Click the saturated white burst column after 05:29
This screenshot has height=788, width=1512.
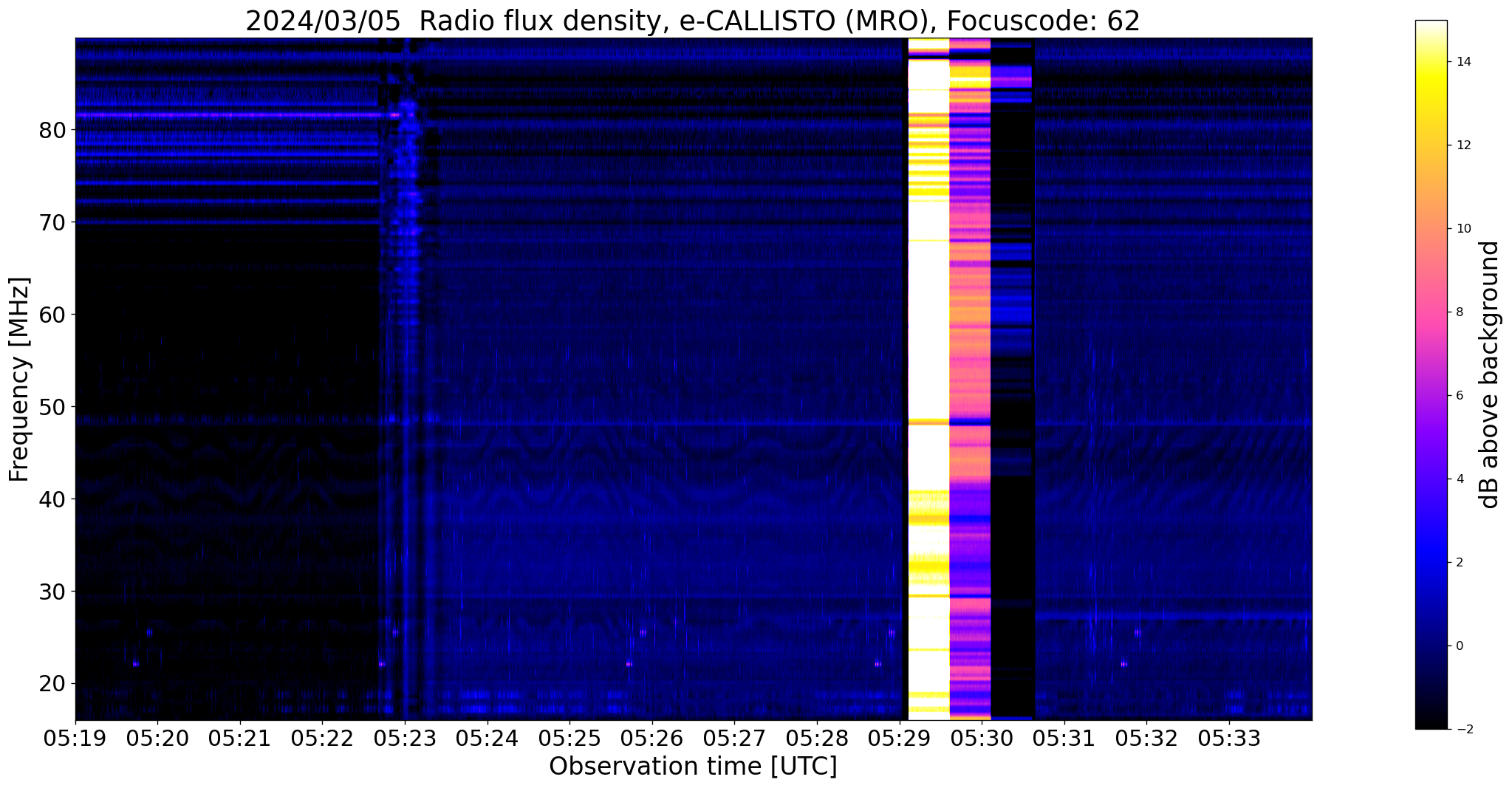(x=928, y=379)
